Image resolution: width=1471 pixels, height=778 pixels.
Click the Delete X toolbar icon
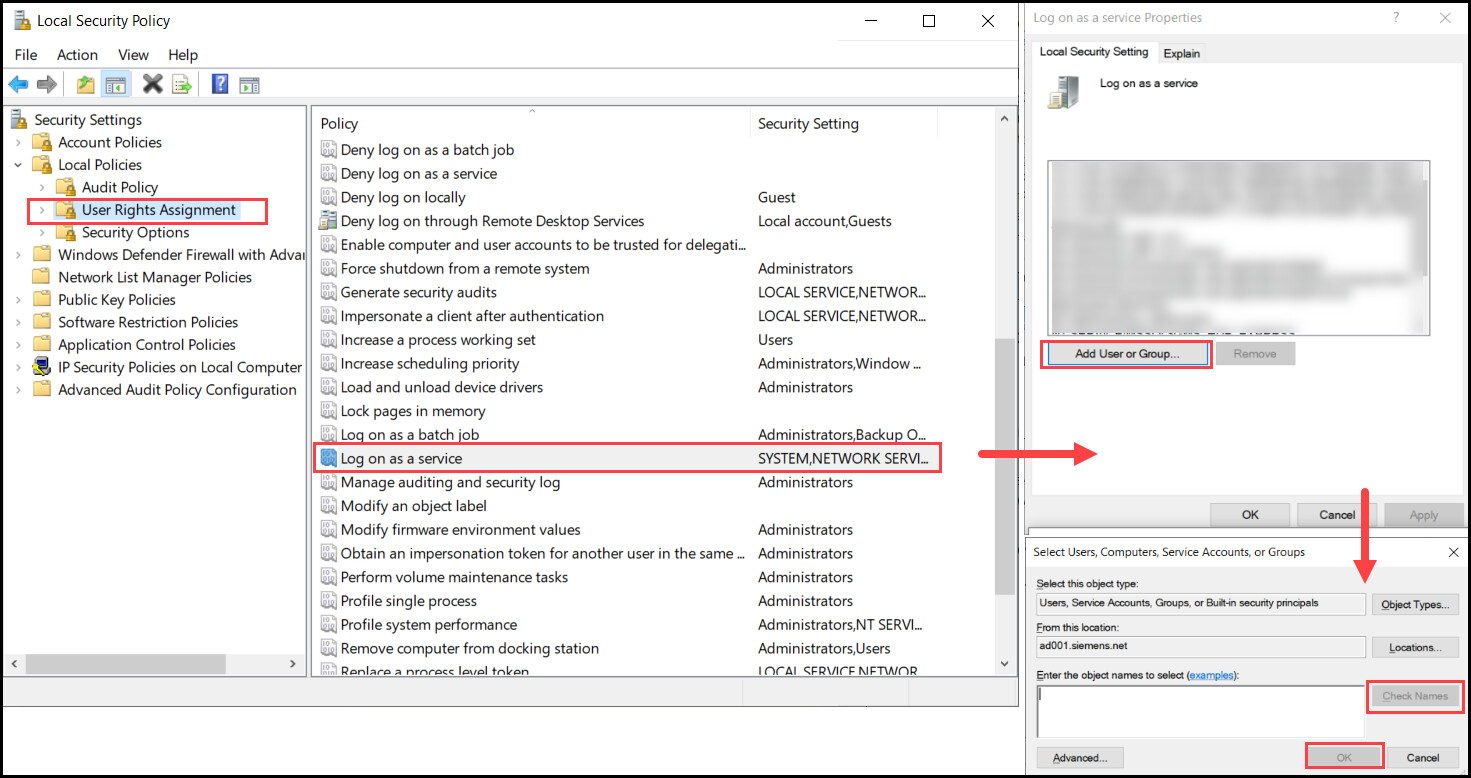coord(152,85)
